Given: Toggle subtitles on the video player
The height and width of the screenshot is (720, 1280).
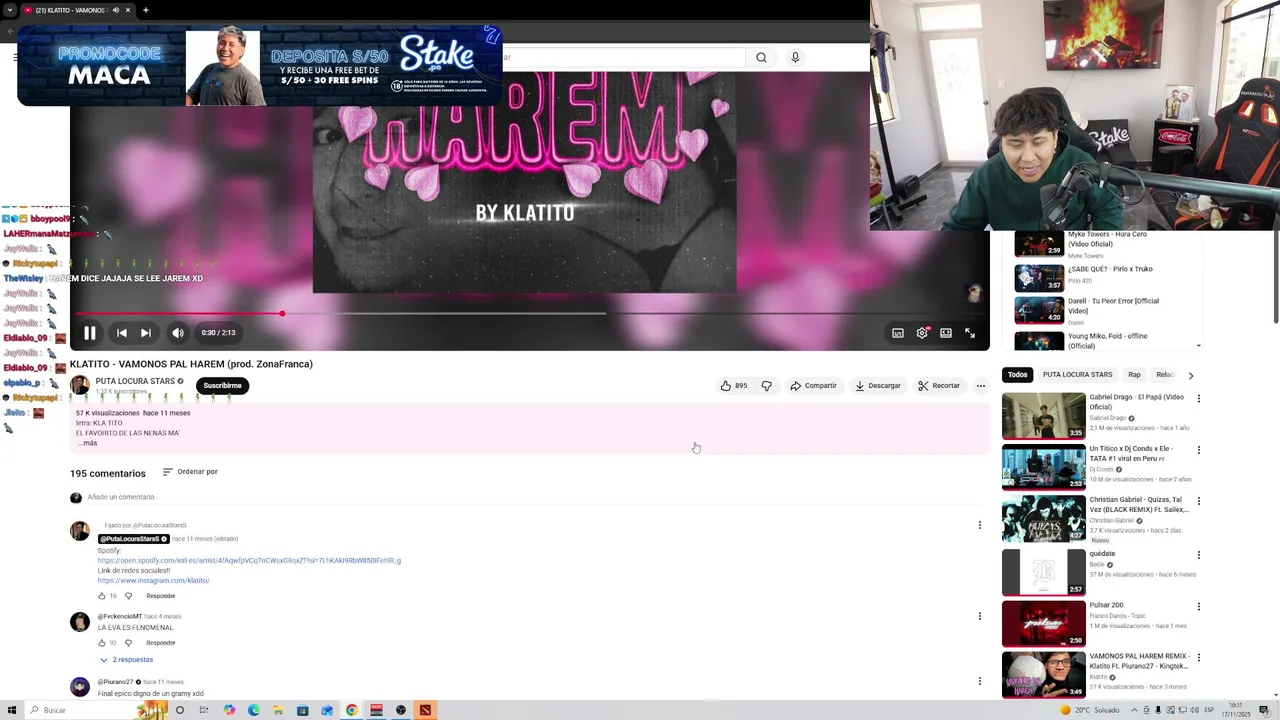Looking at the screenshot, I should coord(898,333).
